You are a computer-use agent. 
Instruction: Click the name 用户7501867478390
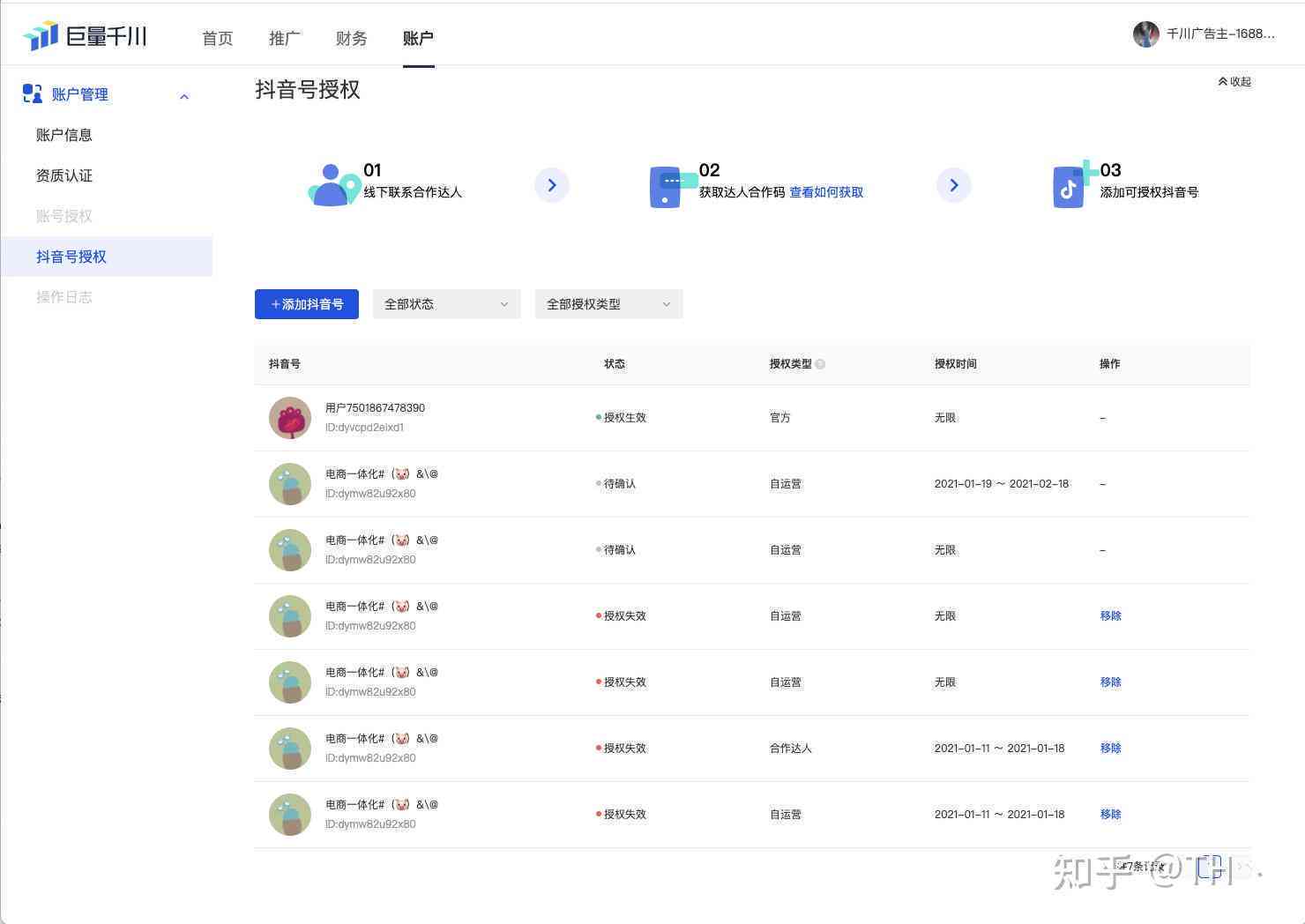[x=375, y=408]
